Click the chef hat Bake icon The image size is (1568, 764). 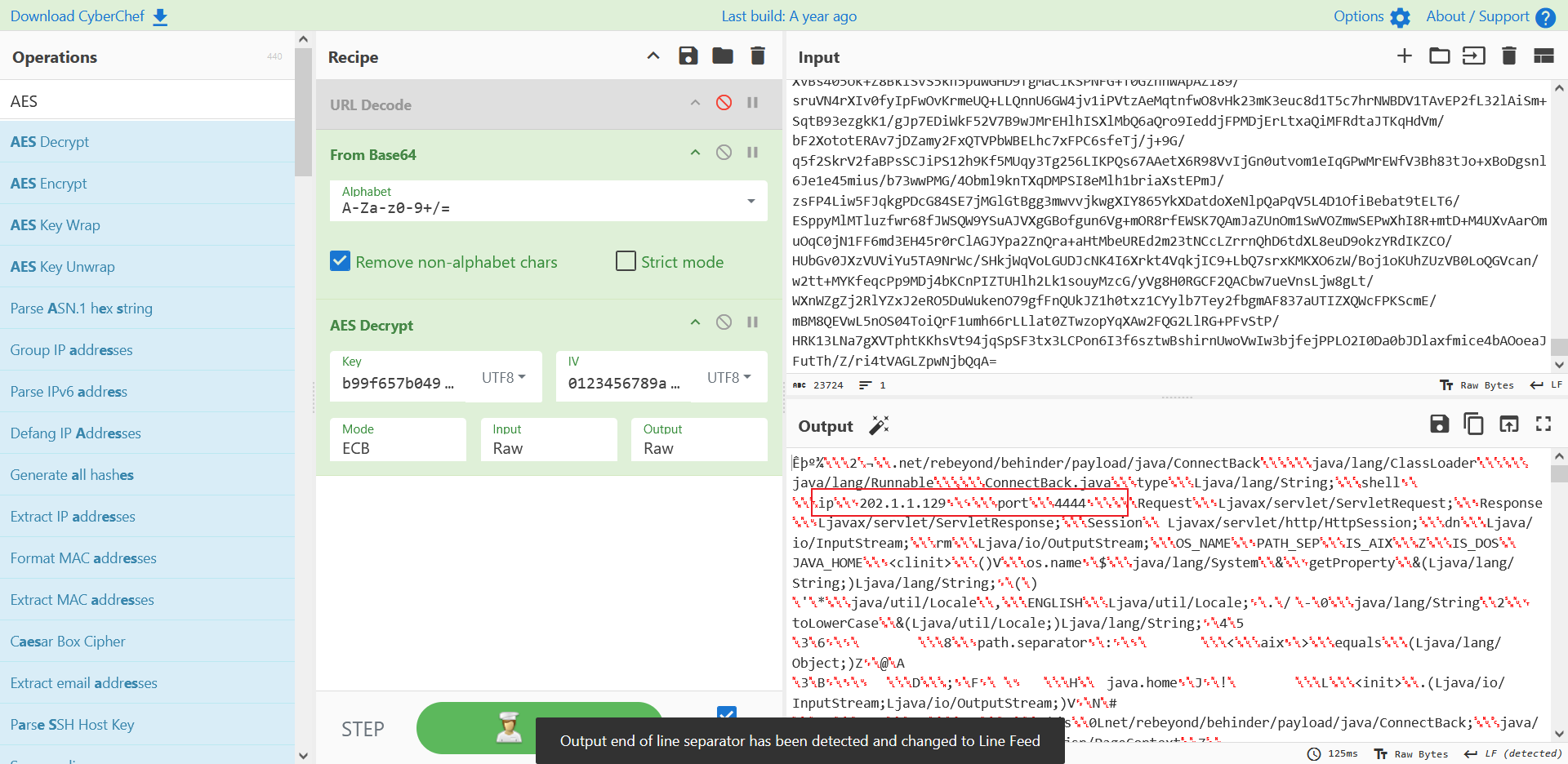click(x=509, y=727)
